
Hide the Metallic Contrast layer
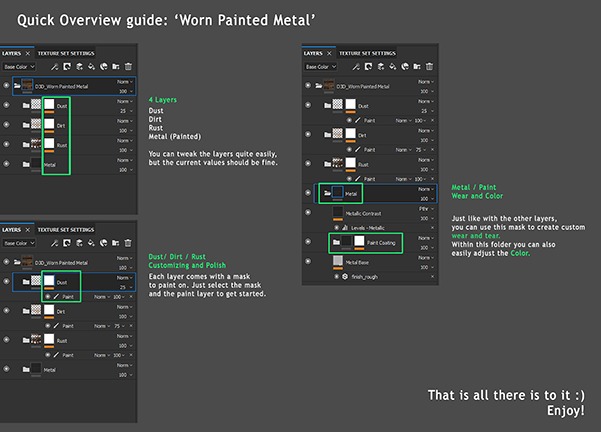(308, 212)
